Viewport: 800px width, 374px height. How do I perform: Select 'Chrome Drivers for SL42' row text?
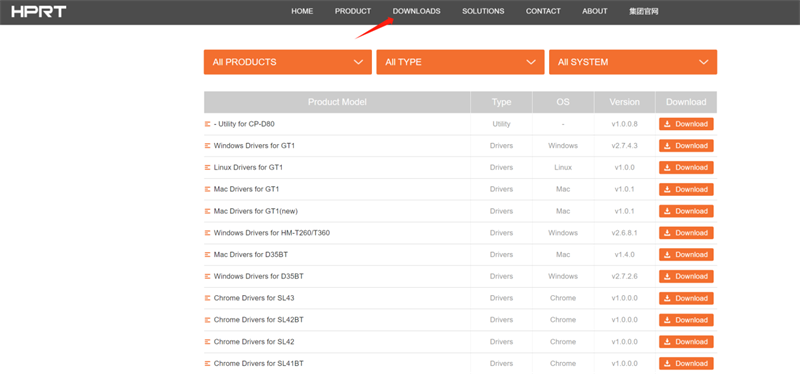pos(254,342)
